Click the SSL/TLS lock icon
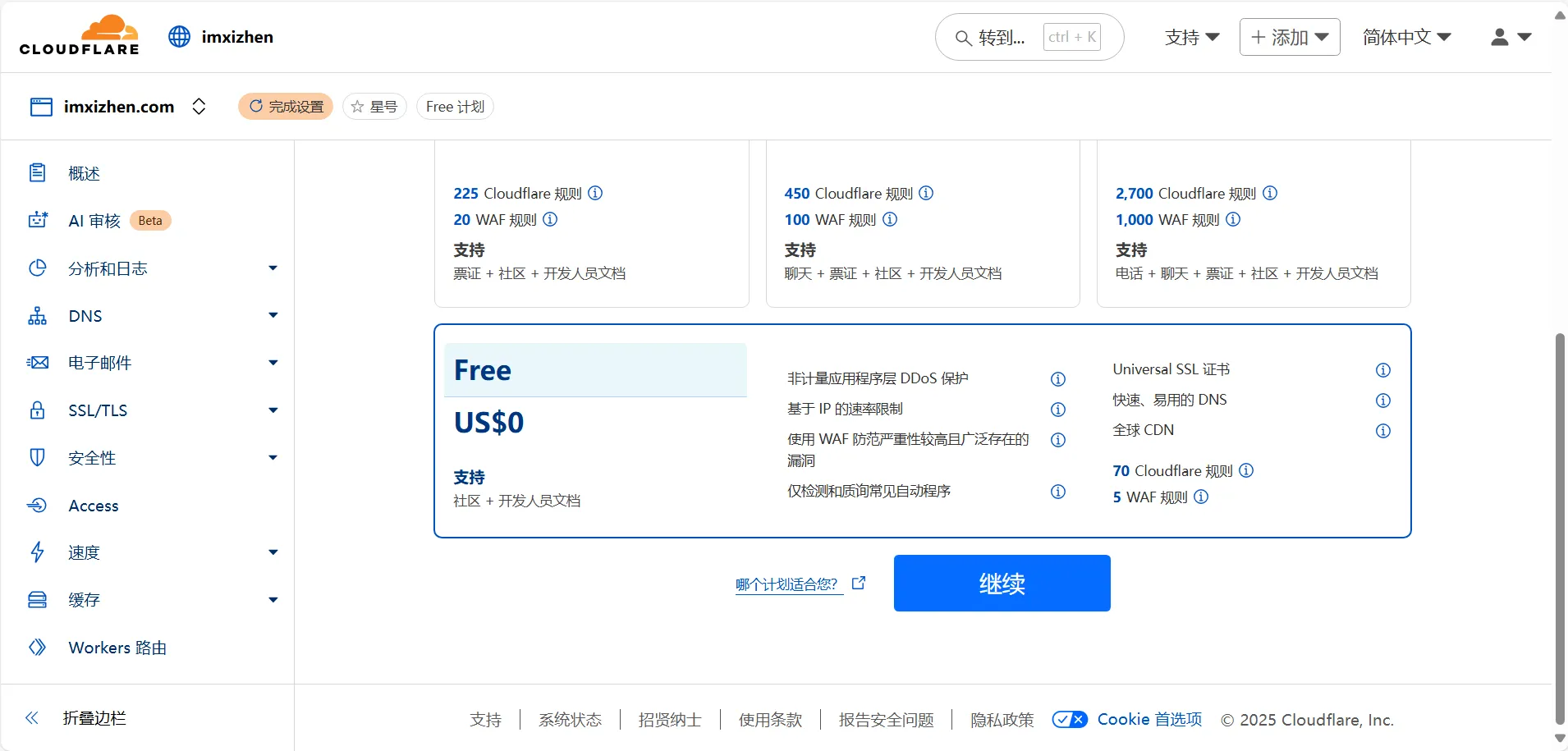 click(38, 410)
